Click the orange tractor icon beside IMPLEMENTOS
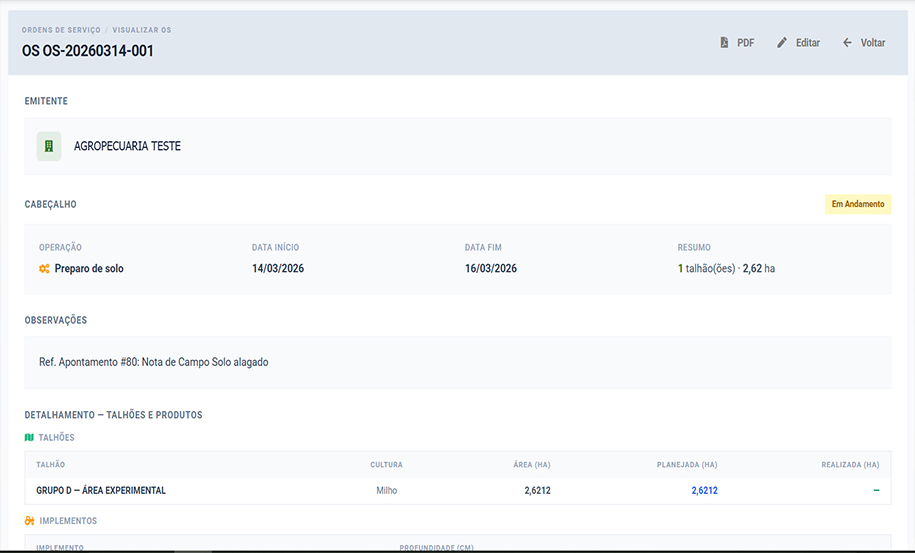 point(30,521)
